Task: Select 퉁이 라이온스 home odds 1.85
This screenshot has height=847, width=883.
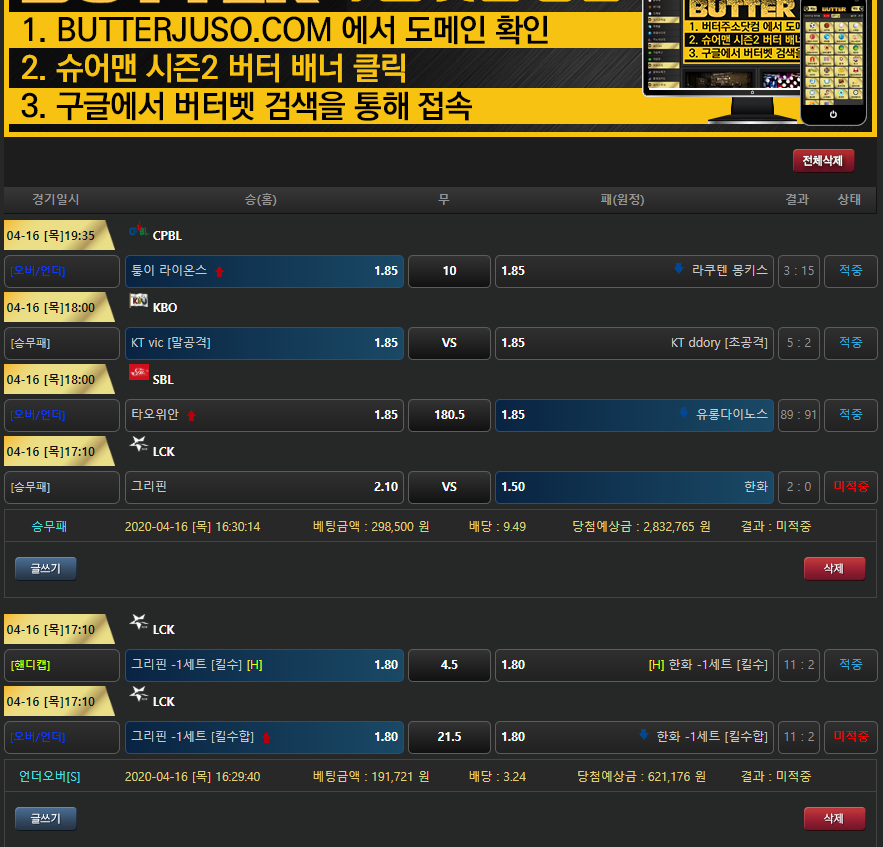Action: point(264,271)
